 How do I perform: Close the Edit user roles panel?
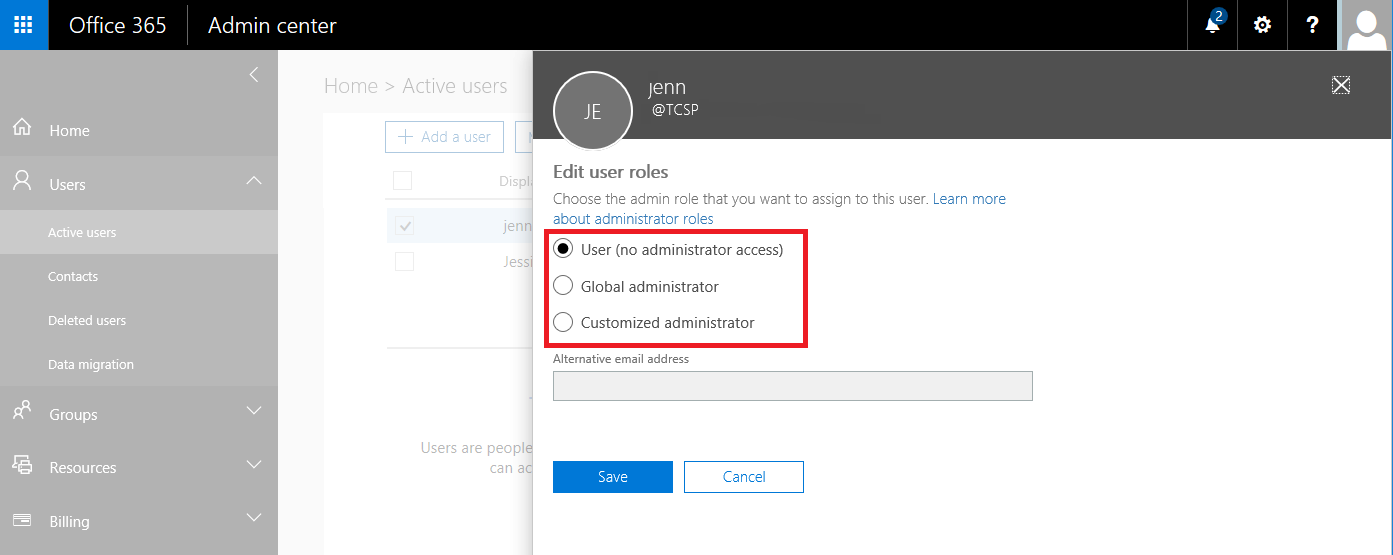pyautogui.click(x=1341, y=85)
